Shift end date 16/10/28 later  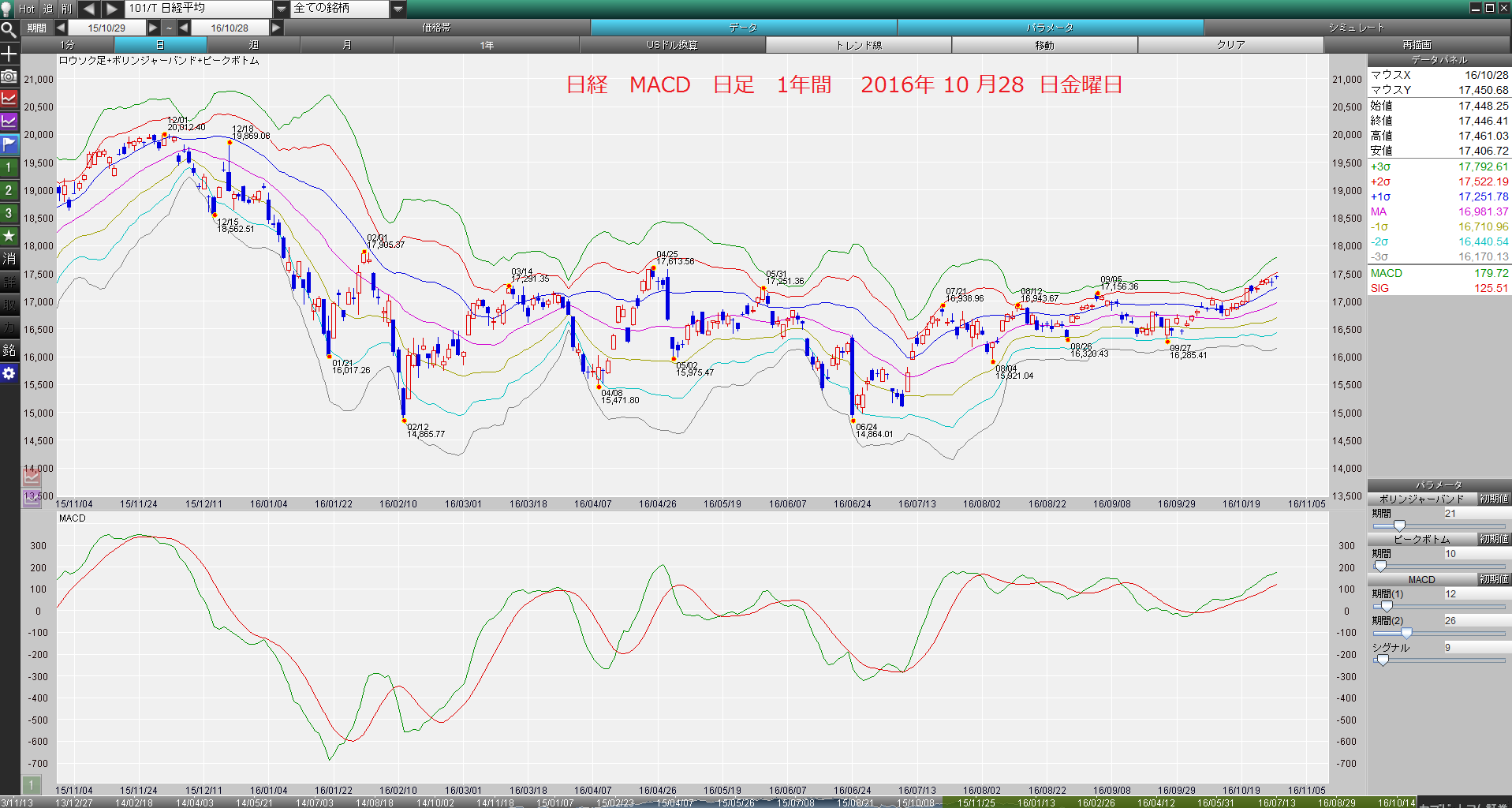point(277,28)
